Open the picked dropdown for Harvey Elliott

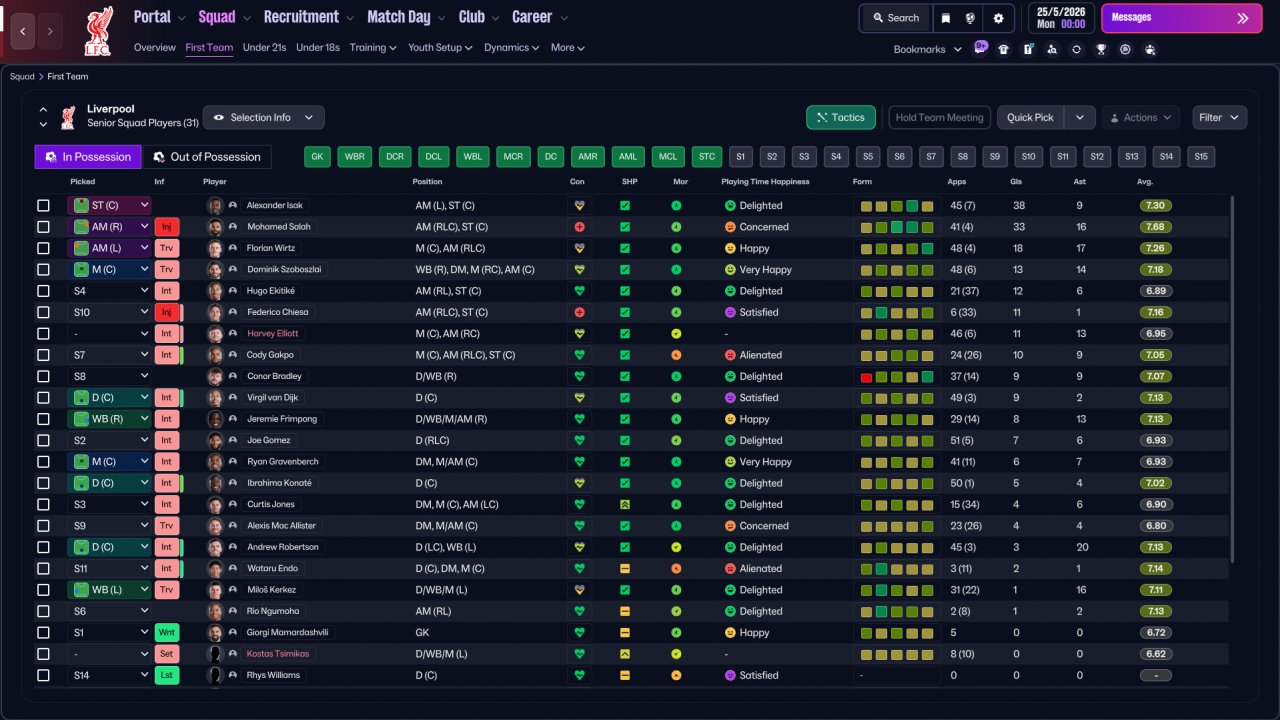tap(110, 334)
